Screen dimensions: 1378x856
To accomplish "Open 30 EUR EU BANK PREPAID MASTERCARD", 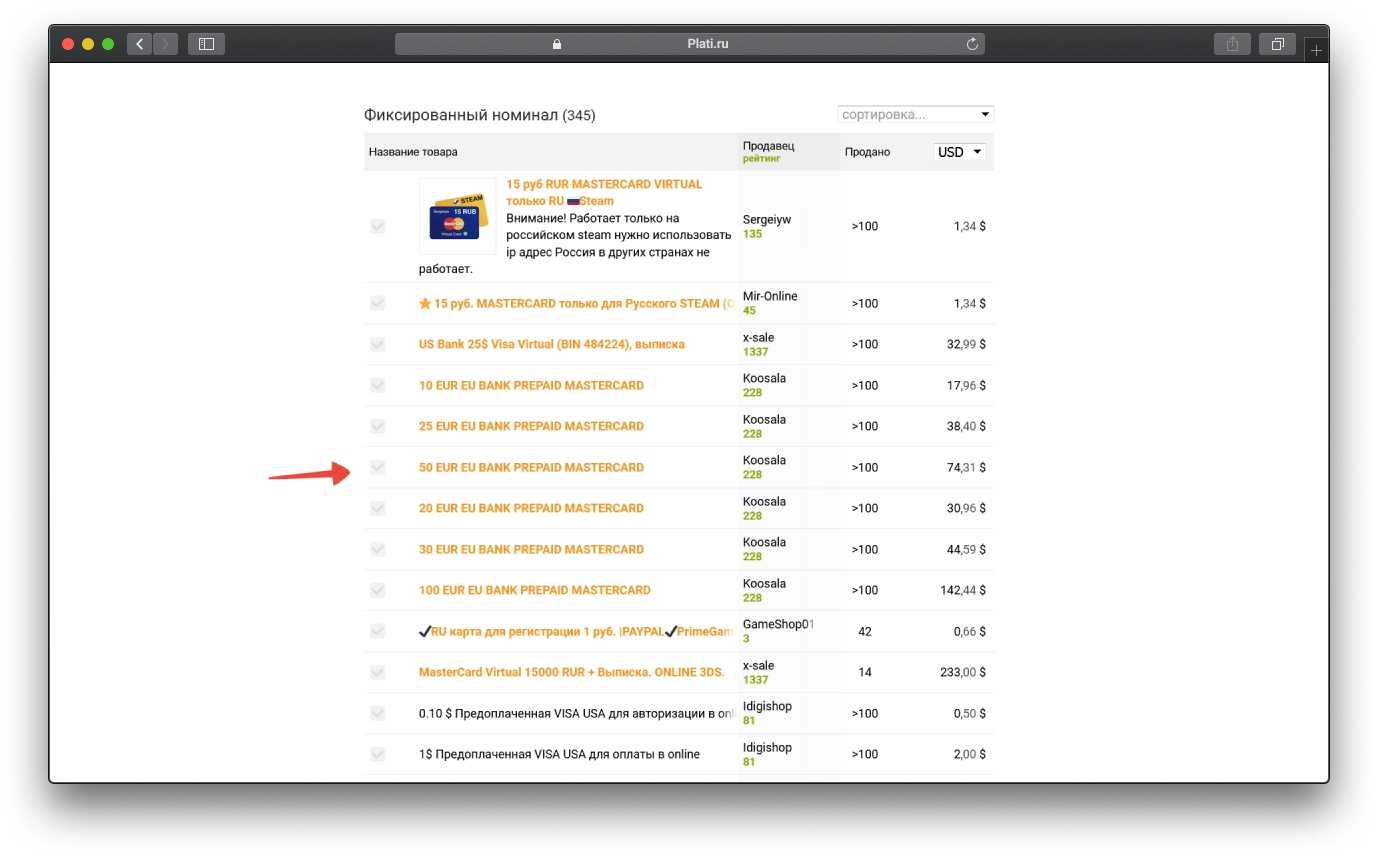I will pos(531,549).
